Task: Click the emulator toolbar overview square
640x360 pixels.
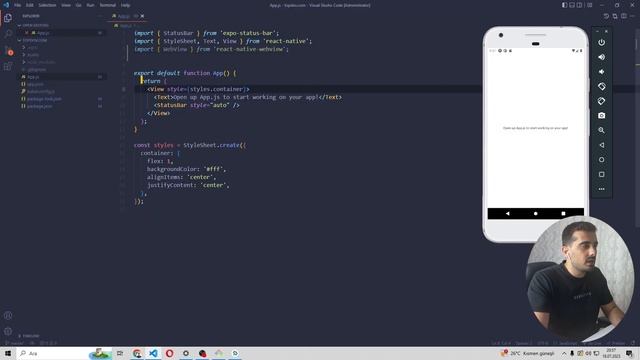Action: pos(601,174)
